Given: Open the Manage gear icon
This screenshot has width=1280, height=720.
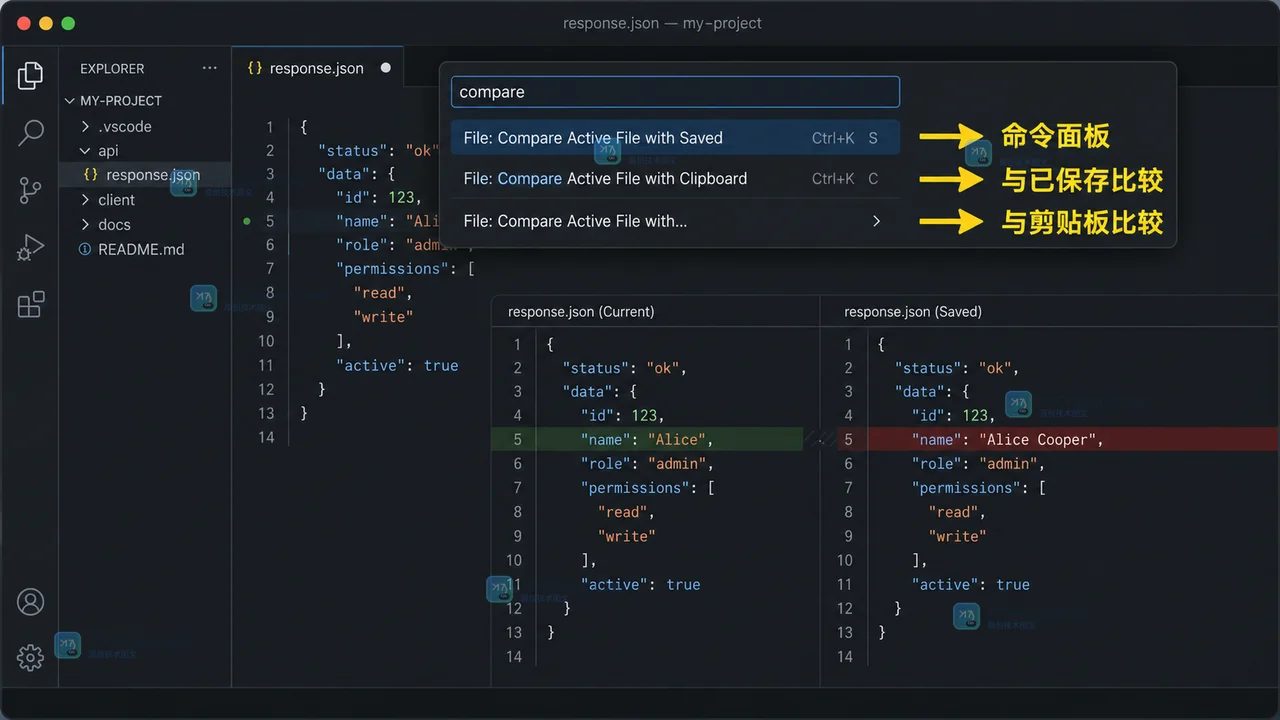Looking at the screenshot, I should [x=31, y=657].
